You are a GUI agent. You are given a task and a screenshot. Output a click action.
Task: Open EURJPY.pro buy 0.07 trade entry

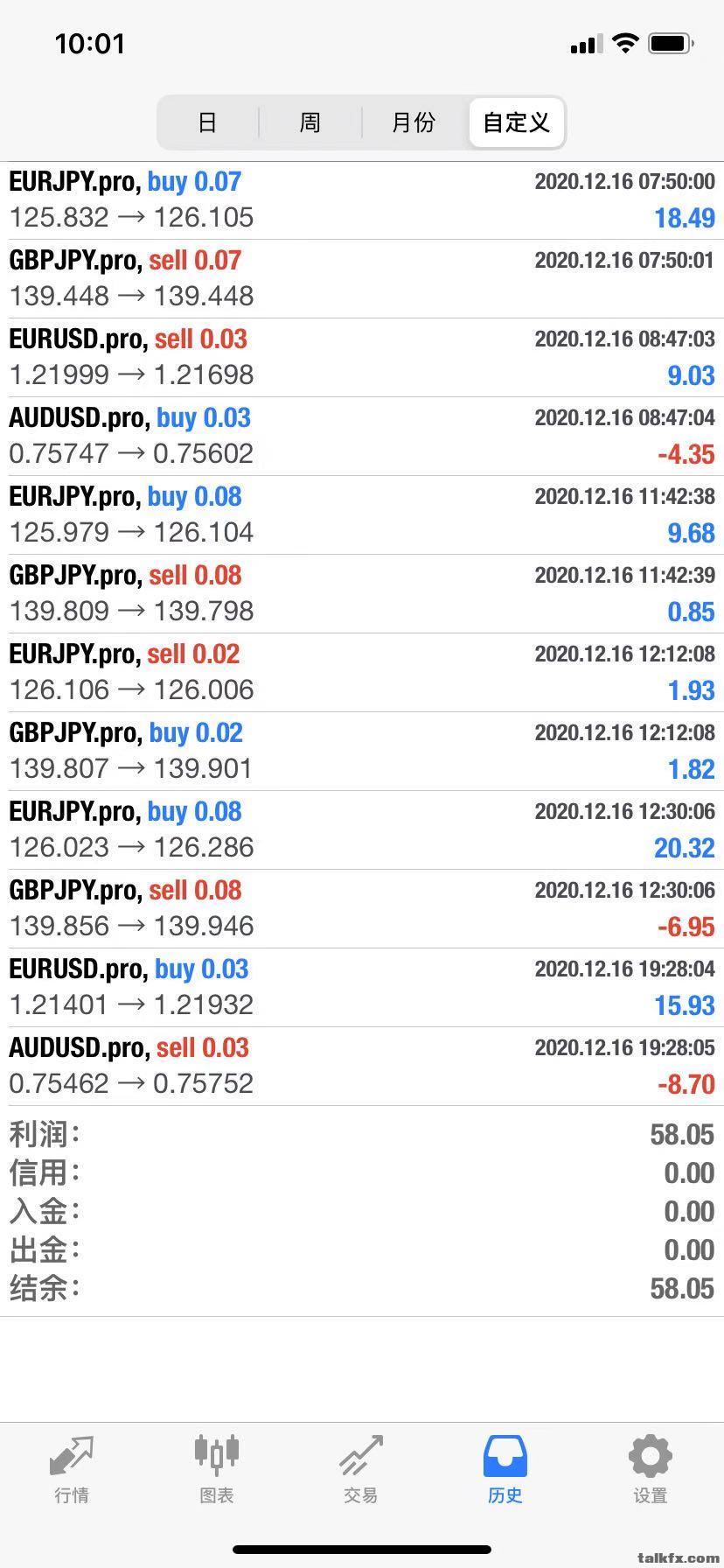pos(362,200)
